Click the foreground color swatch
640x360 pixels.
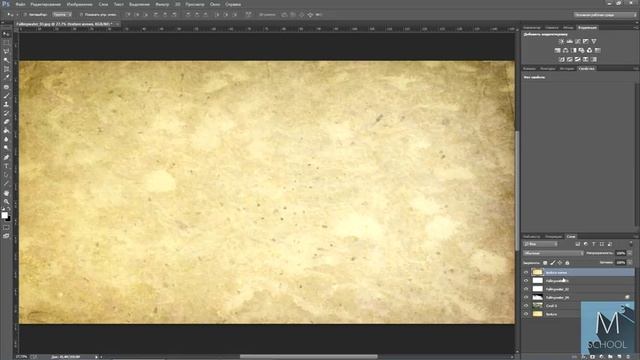click(x=4, y=215)
